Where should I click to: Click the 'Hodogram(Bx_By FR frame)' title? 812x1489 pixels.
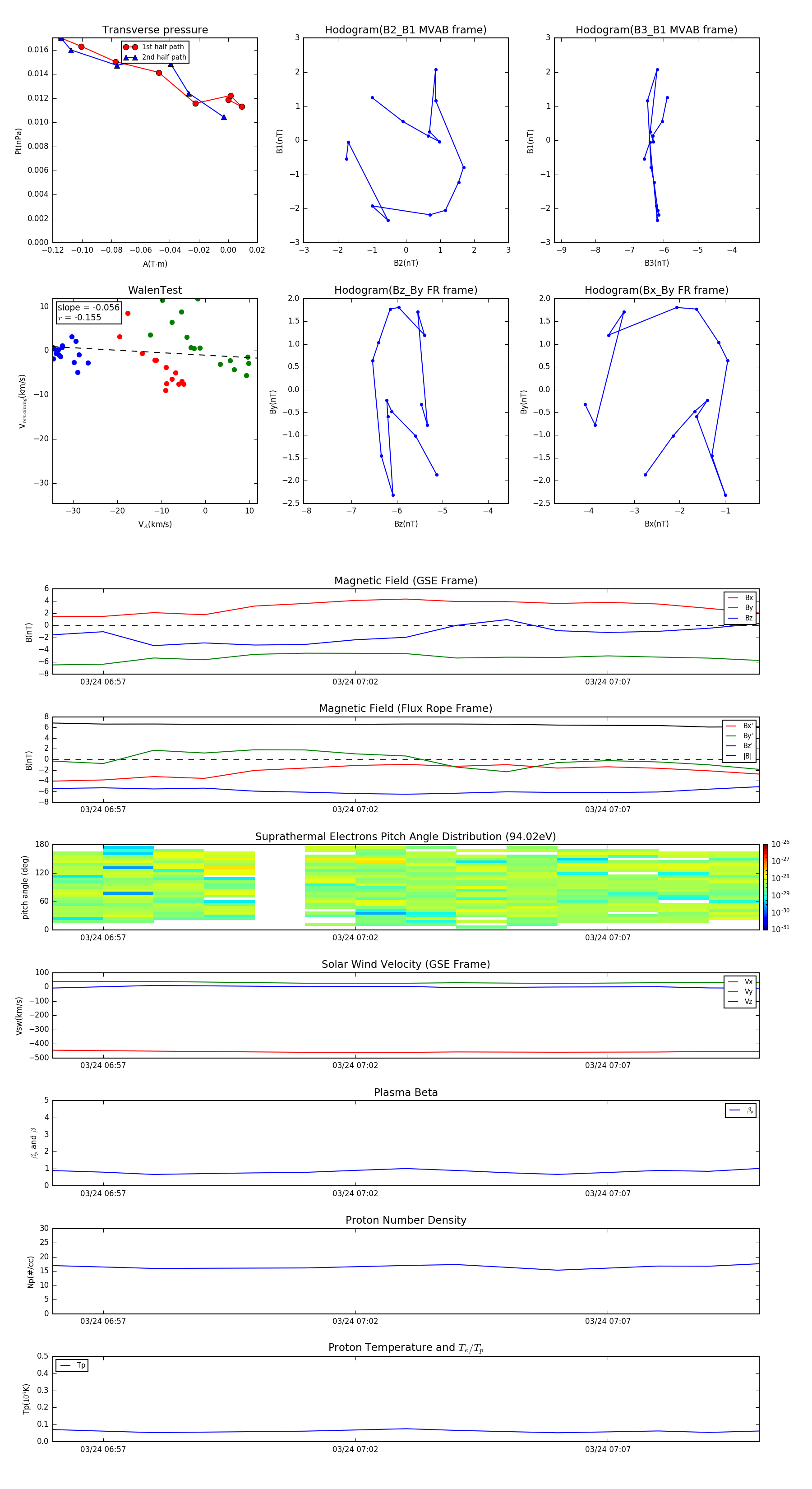(x=656, y=290)
